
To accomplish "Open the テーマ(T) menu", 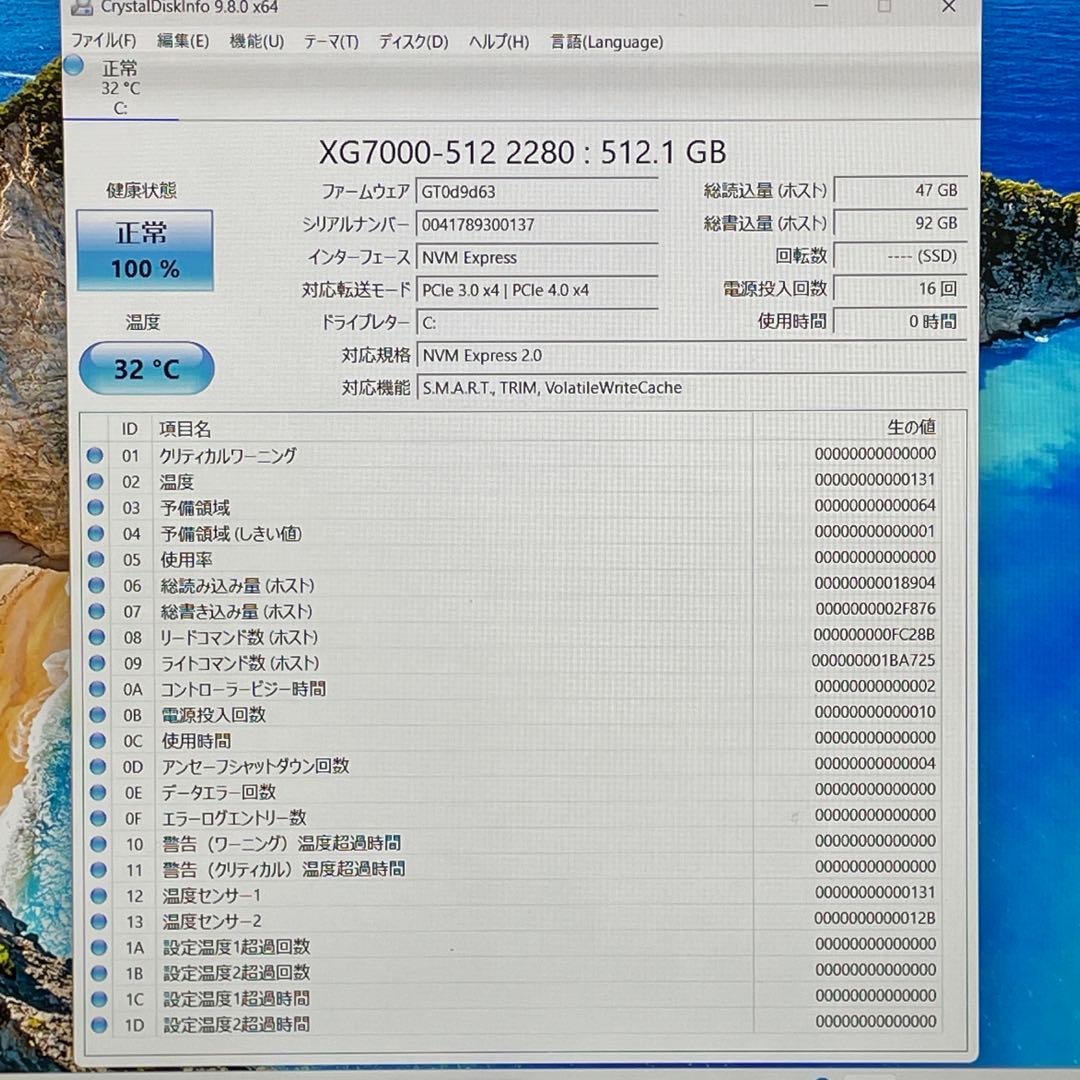I will (330, 42).
